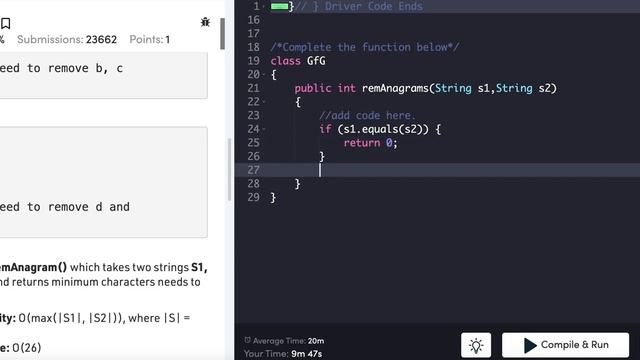Viewport: 640px width, 360px height.
Task: Click 'Your Time: 9m 47s' text
Action: click(283, 354)
